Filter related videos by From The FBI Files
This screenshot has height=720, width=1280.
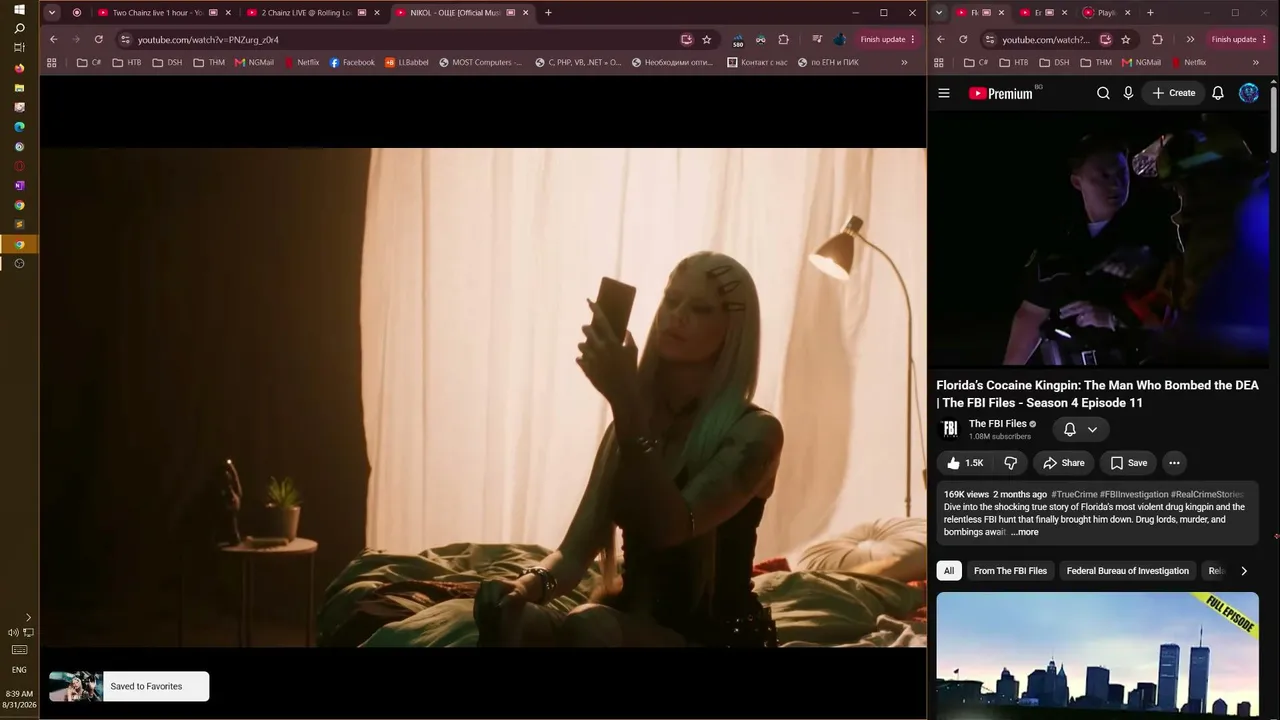pos(1010,571)
